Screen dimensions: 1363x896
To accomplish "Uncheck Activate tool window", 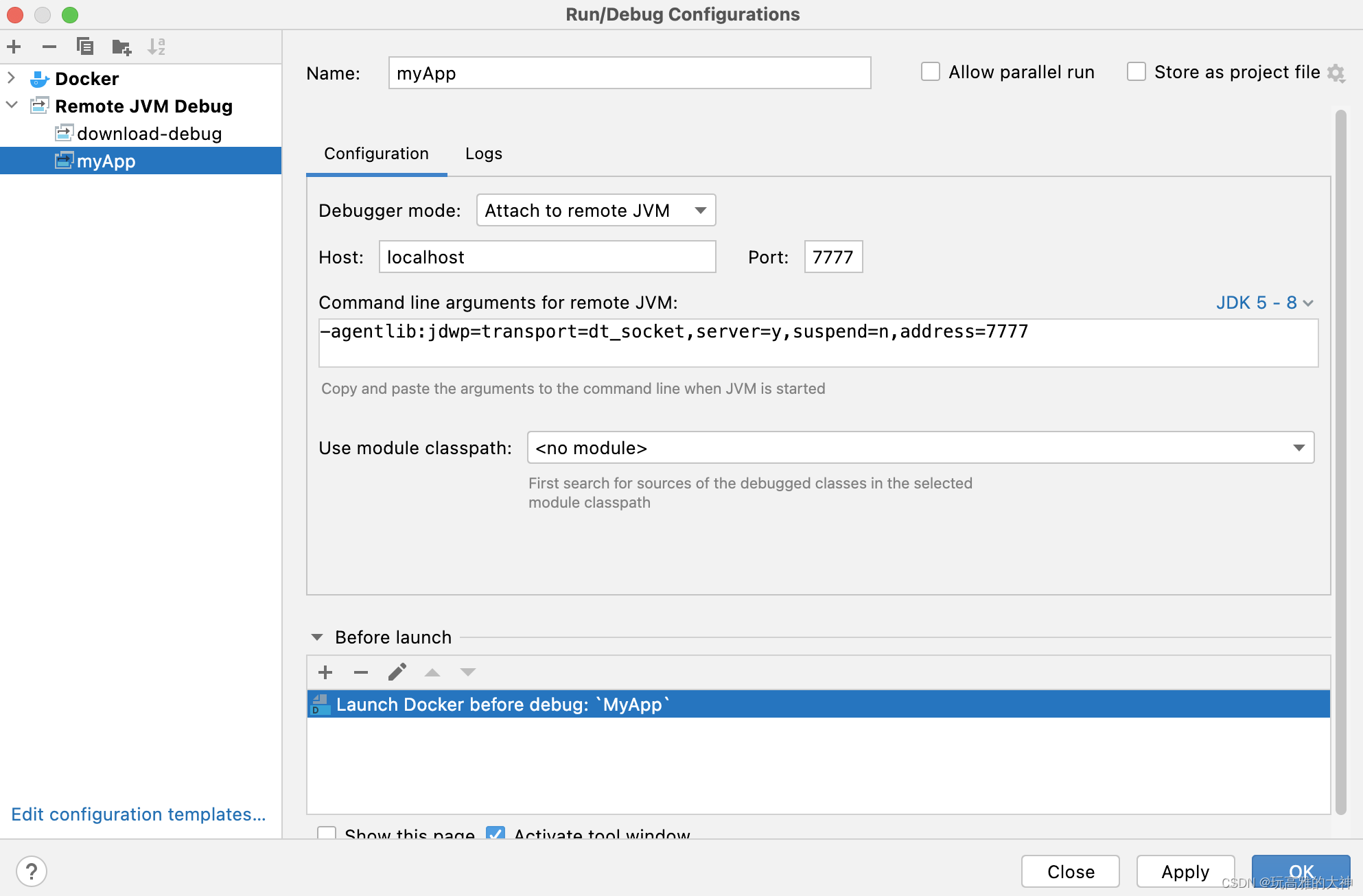I will pos(496,834).
